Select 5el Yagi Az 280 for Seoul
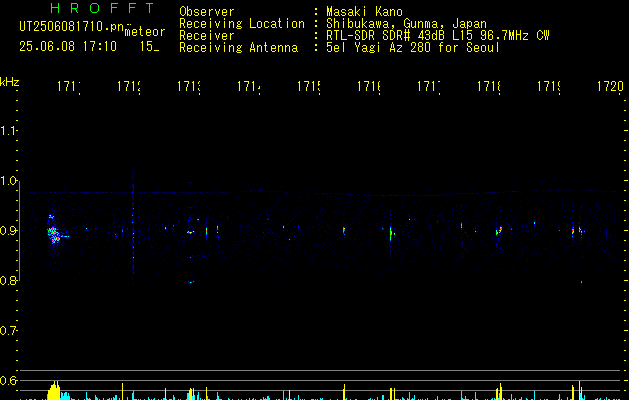Image resolution: width=629 pixels, height=400 pixels. click(x=413, y=48)
